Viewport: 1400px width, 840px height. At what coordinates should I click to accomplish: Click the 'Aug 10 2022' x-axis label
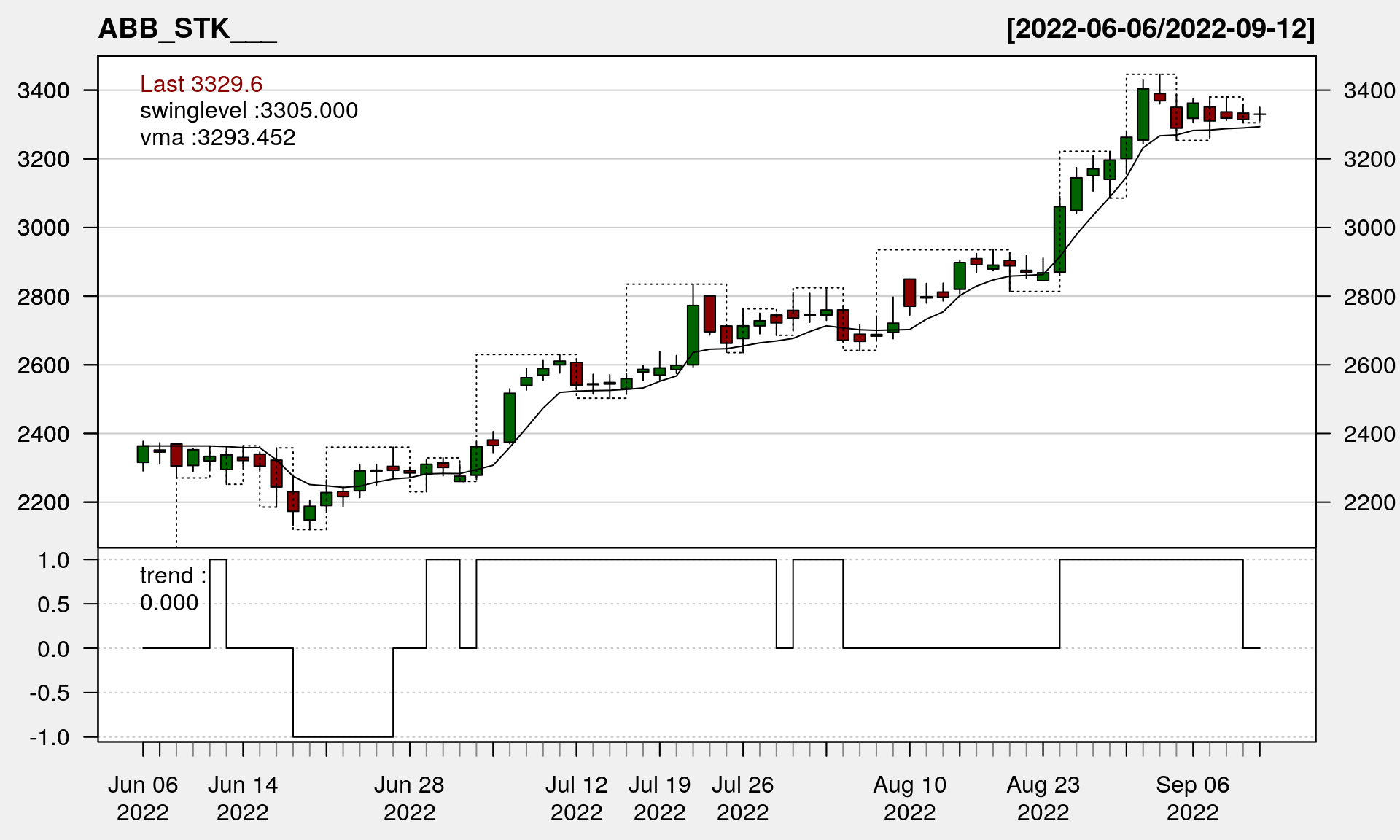coord(909,798)
